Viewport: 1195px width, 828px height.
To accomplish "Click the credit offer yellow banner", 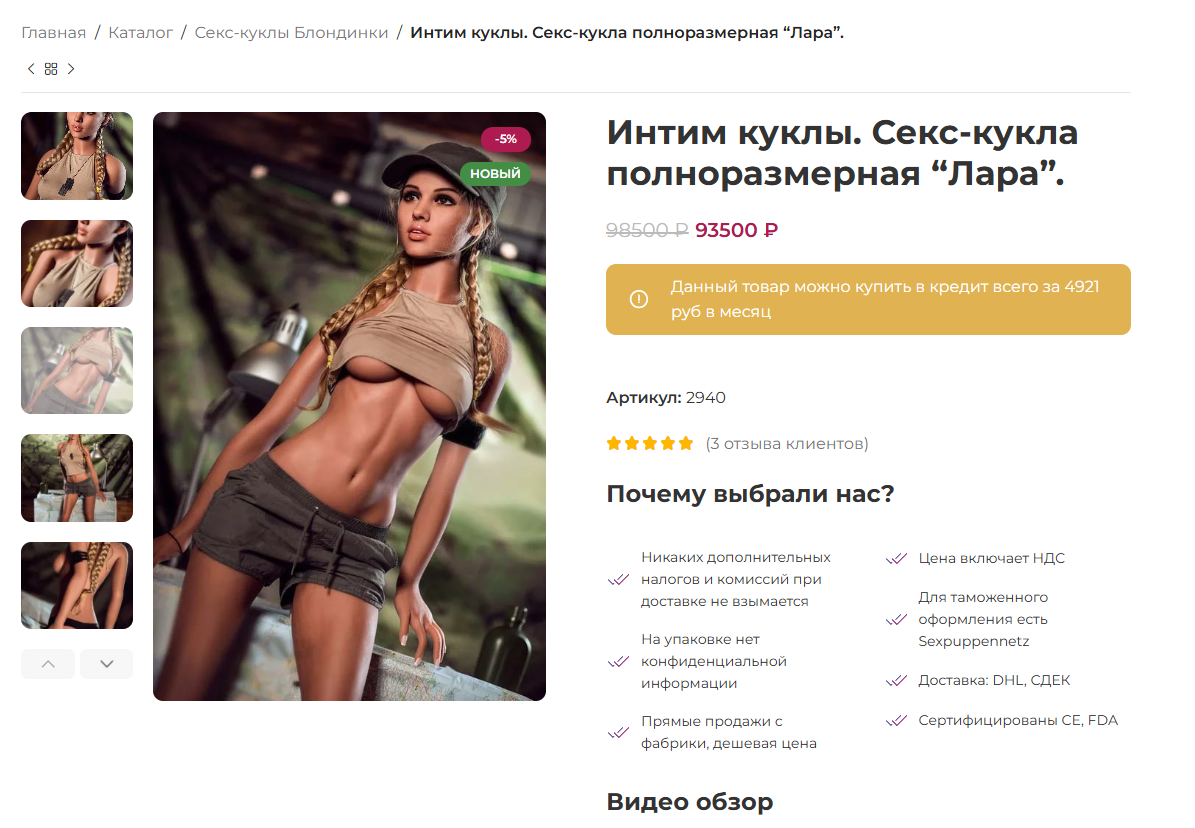I will coord(868,300).
